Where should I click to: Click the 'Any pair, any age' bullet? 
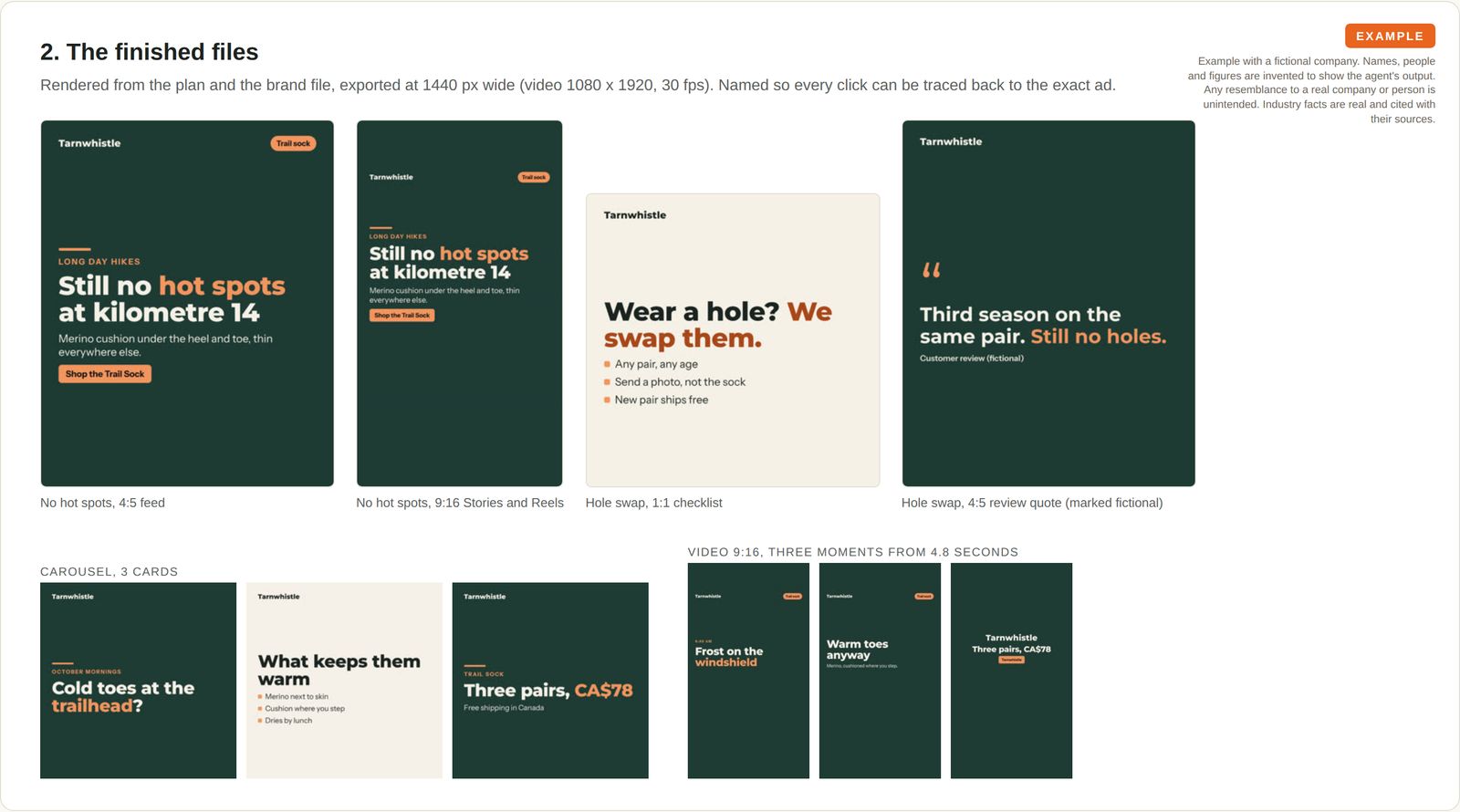[651, 364]
